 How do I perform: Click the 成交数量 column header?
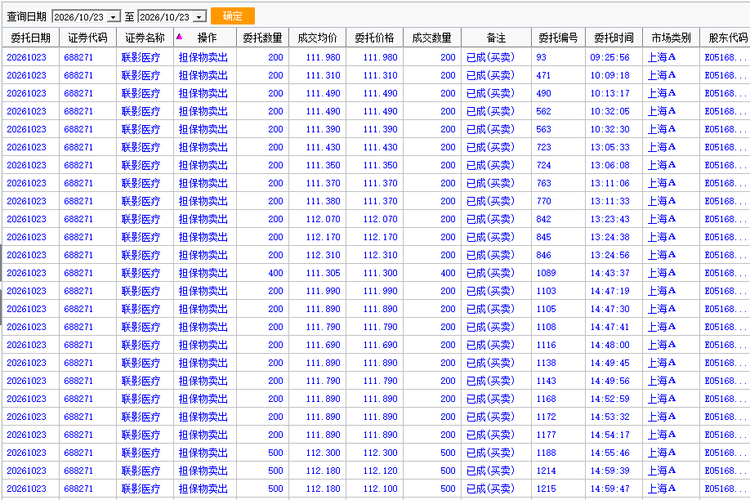[x=432, y=38]
